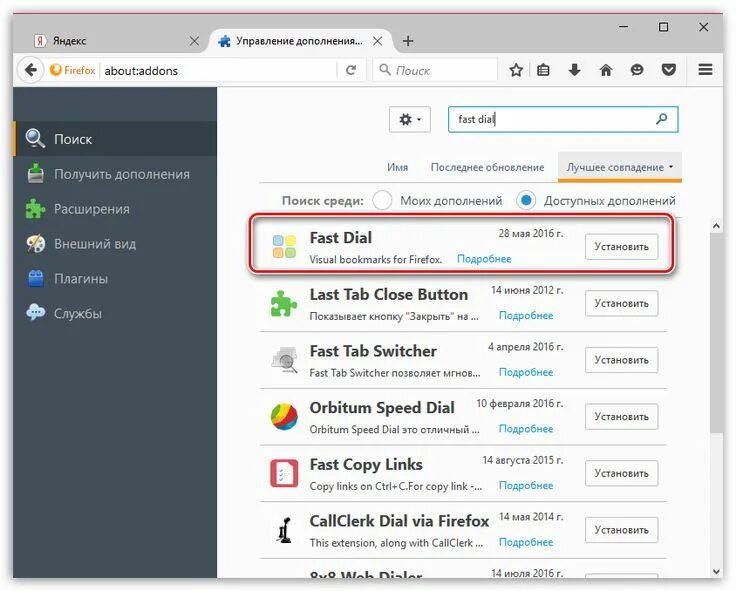Image resolution: width=736 pixels, height=591 pixels.
Task: Click the add-on search field containing fast dial
Action: [563, 119]
